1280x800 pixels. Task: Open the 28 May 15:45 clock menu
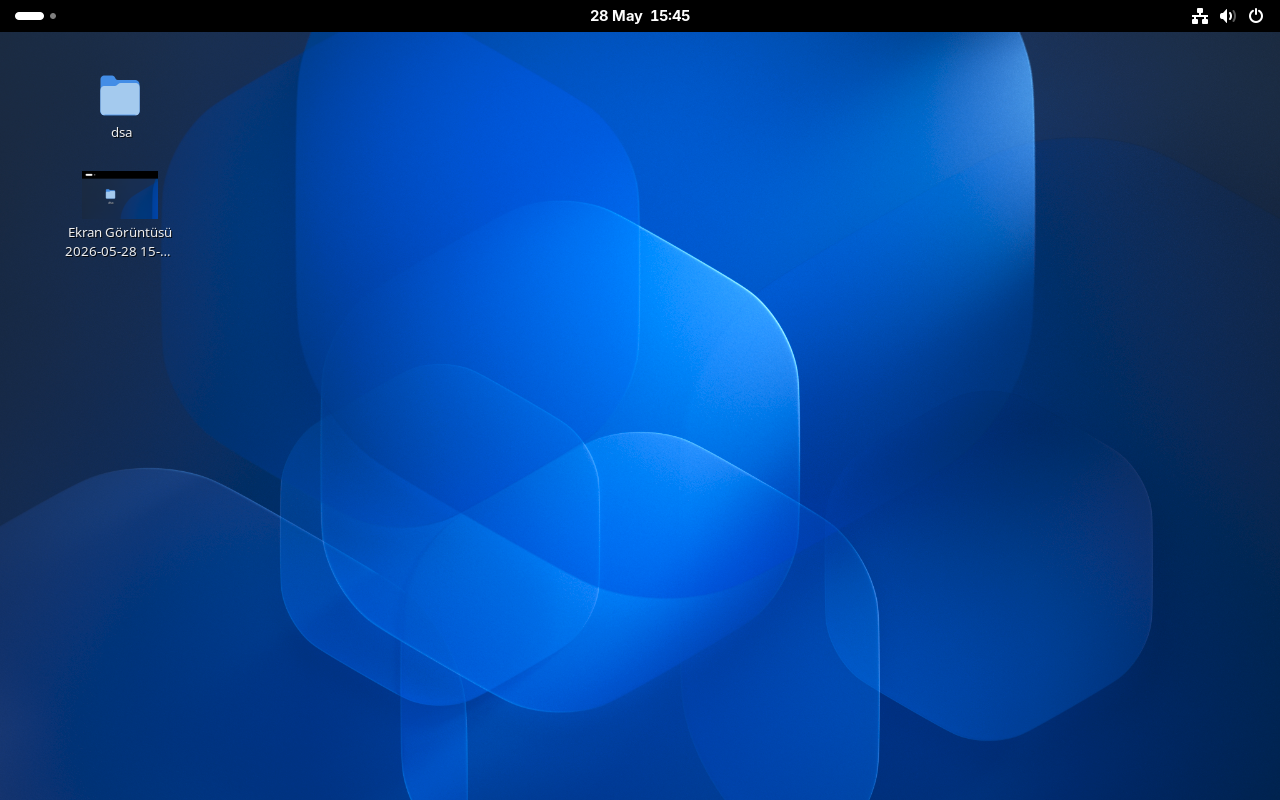pyautogui.click(x=640, y=16)
